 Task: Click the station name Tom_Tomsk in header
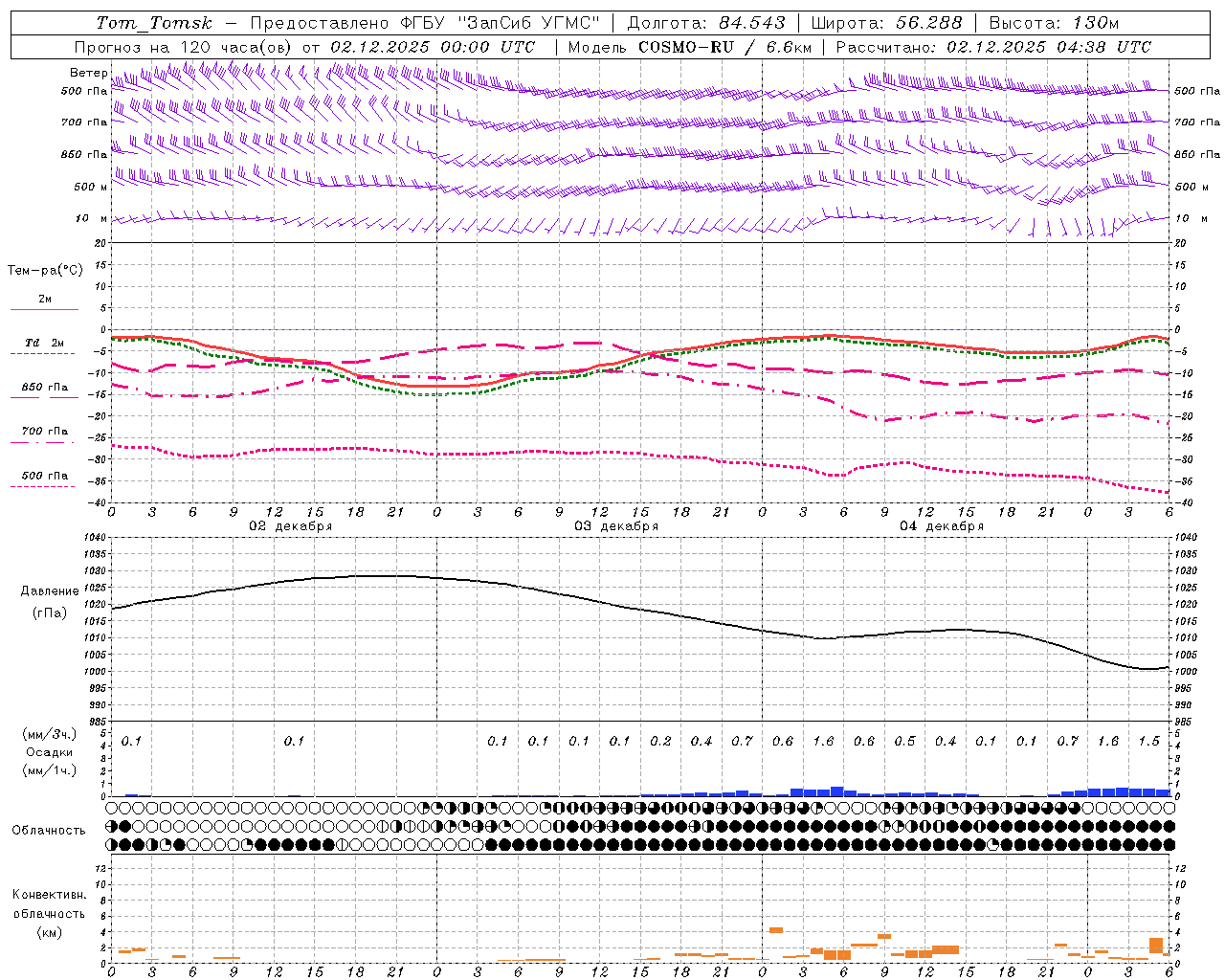pos(154,23)
